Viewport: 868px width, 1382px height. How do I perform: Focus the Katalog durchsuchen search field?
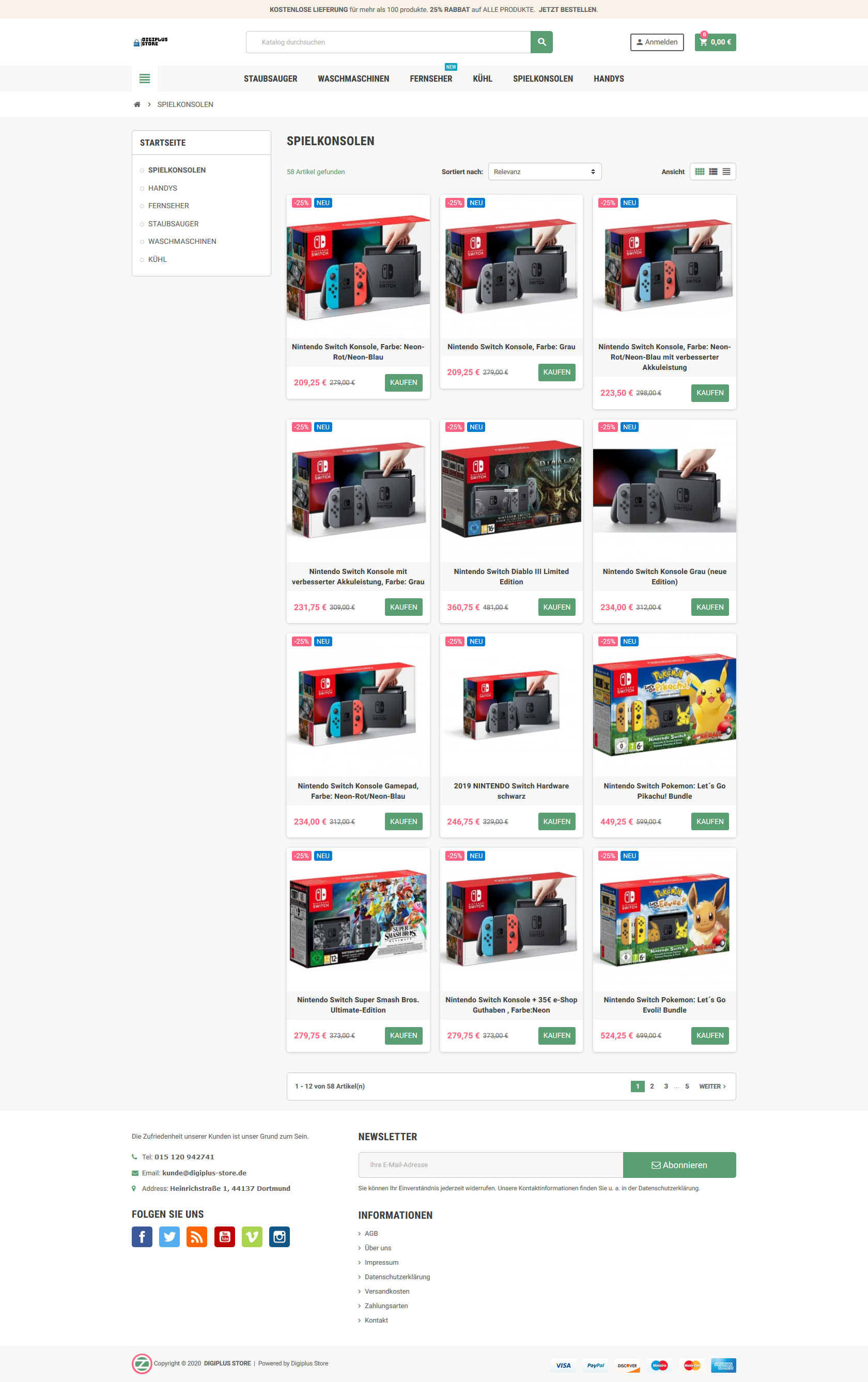388,42
